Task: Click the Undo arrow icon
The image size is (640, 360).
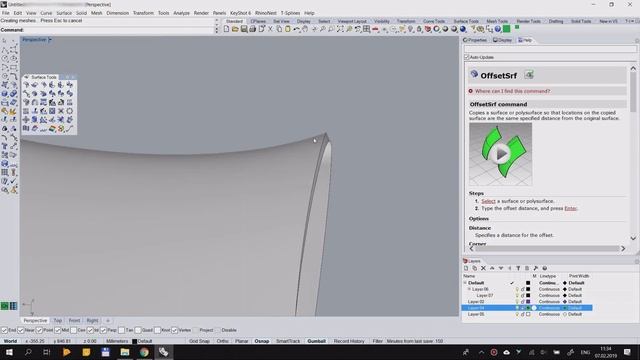Action: [297, 29]
